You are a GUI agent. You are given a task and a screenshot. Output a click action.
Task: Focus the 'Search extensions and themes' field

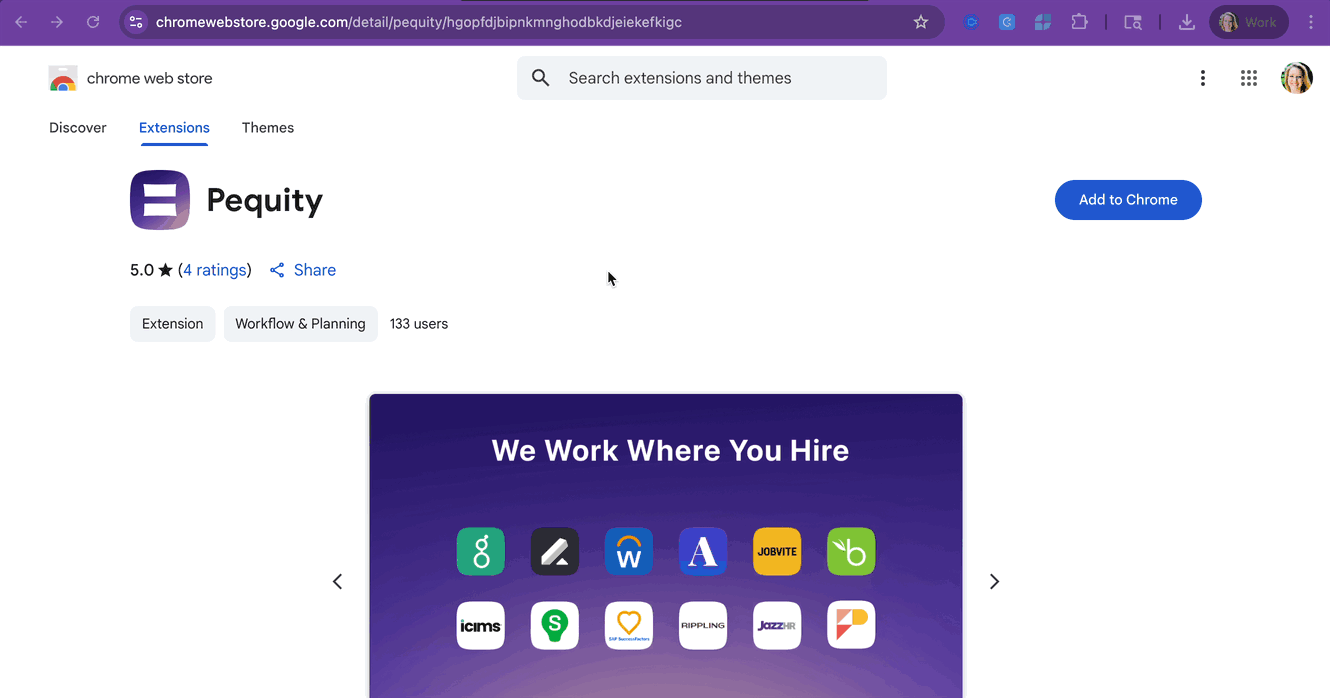(702, 78)
